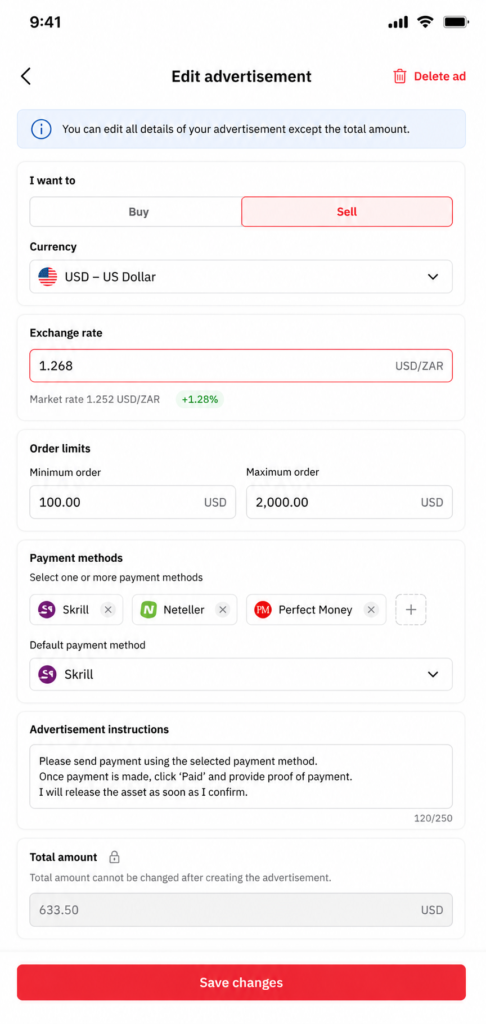Viewport: 486px width, 1024px height.
Task: Tap the red trash can icon
Action: click(399, 76)
